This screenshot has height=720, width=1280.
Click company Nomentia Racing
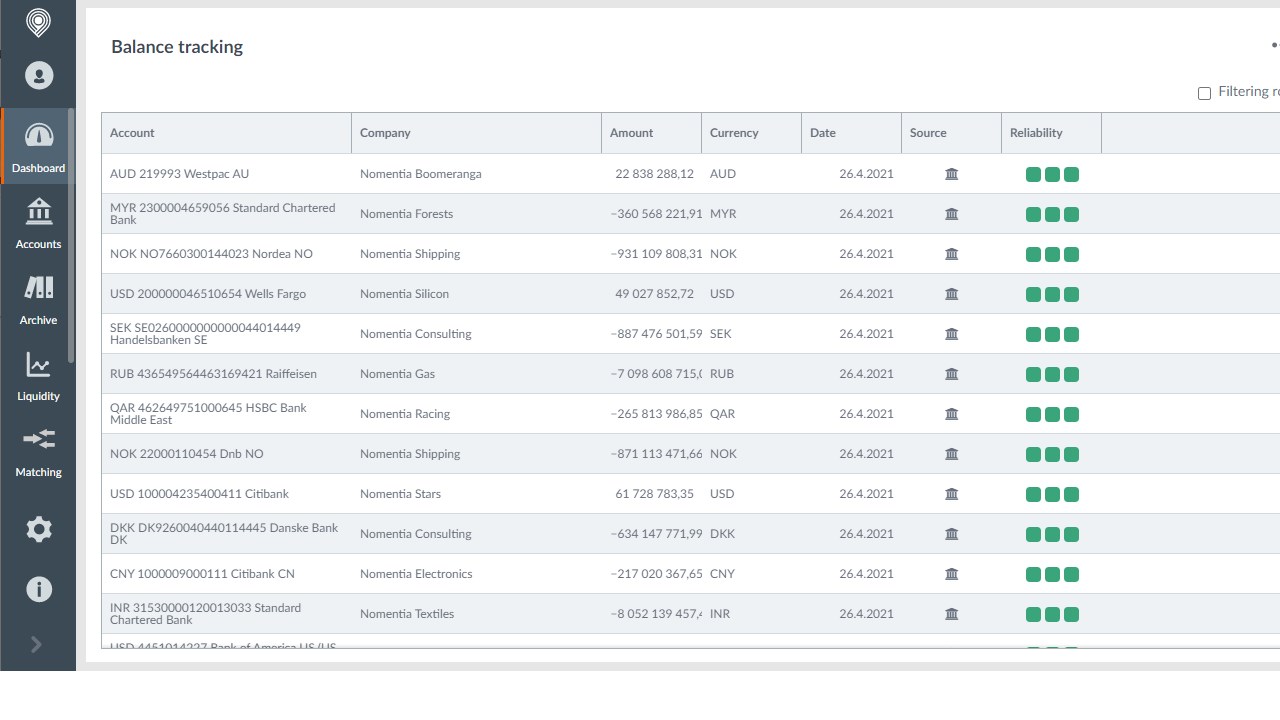point(405,414)
